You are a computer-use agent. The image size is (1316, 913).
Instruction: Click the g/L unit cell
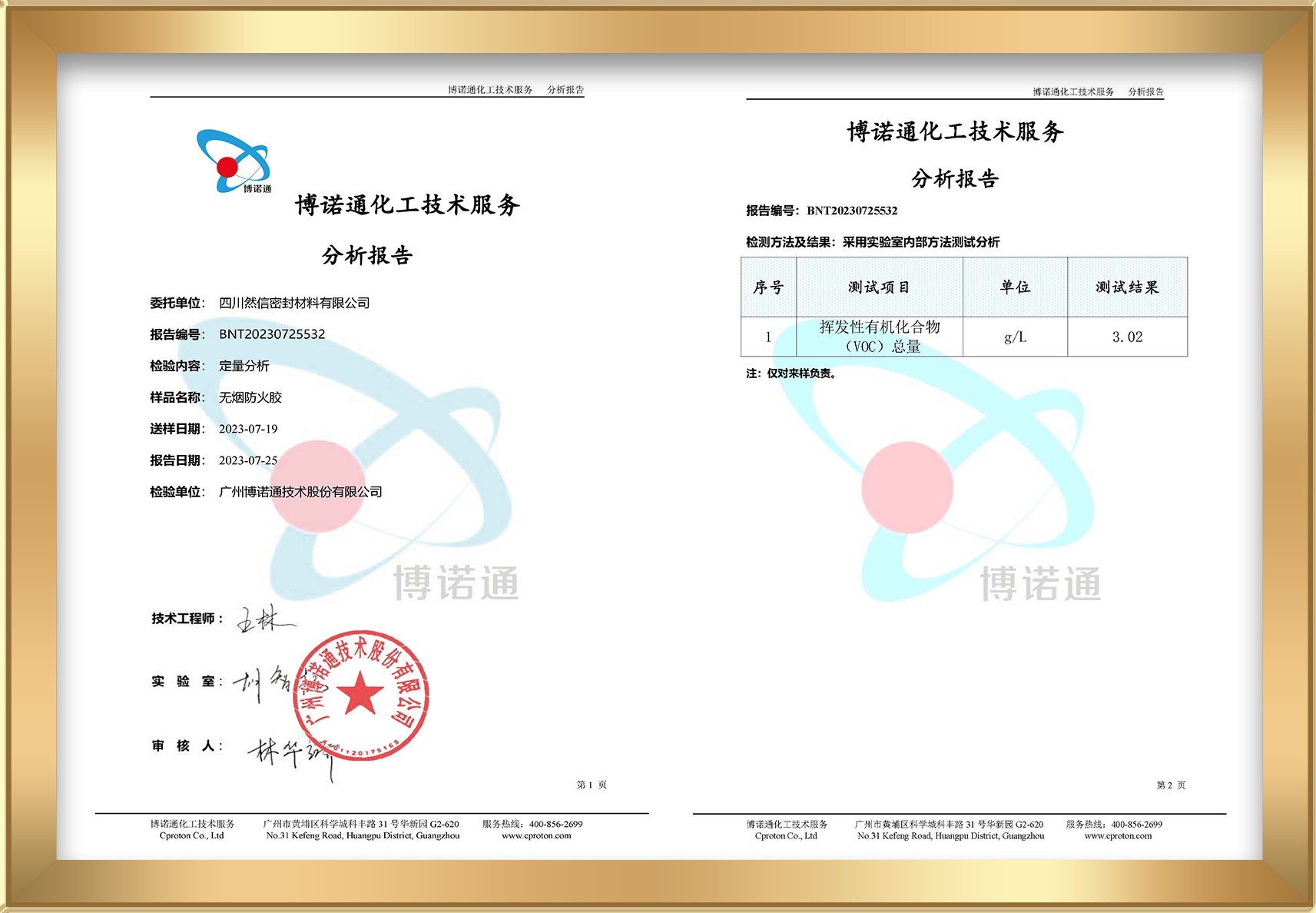pos(1015,337)
